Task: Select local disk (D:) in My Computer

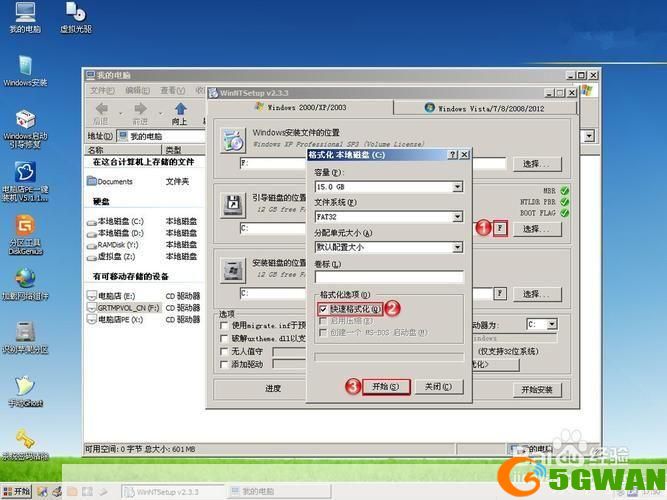Action: pos(115,233)
